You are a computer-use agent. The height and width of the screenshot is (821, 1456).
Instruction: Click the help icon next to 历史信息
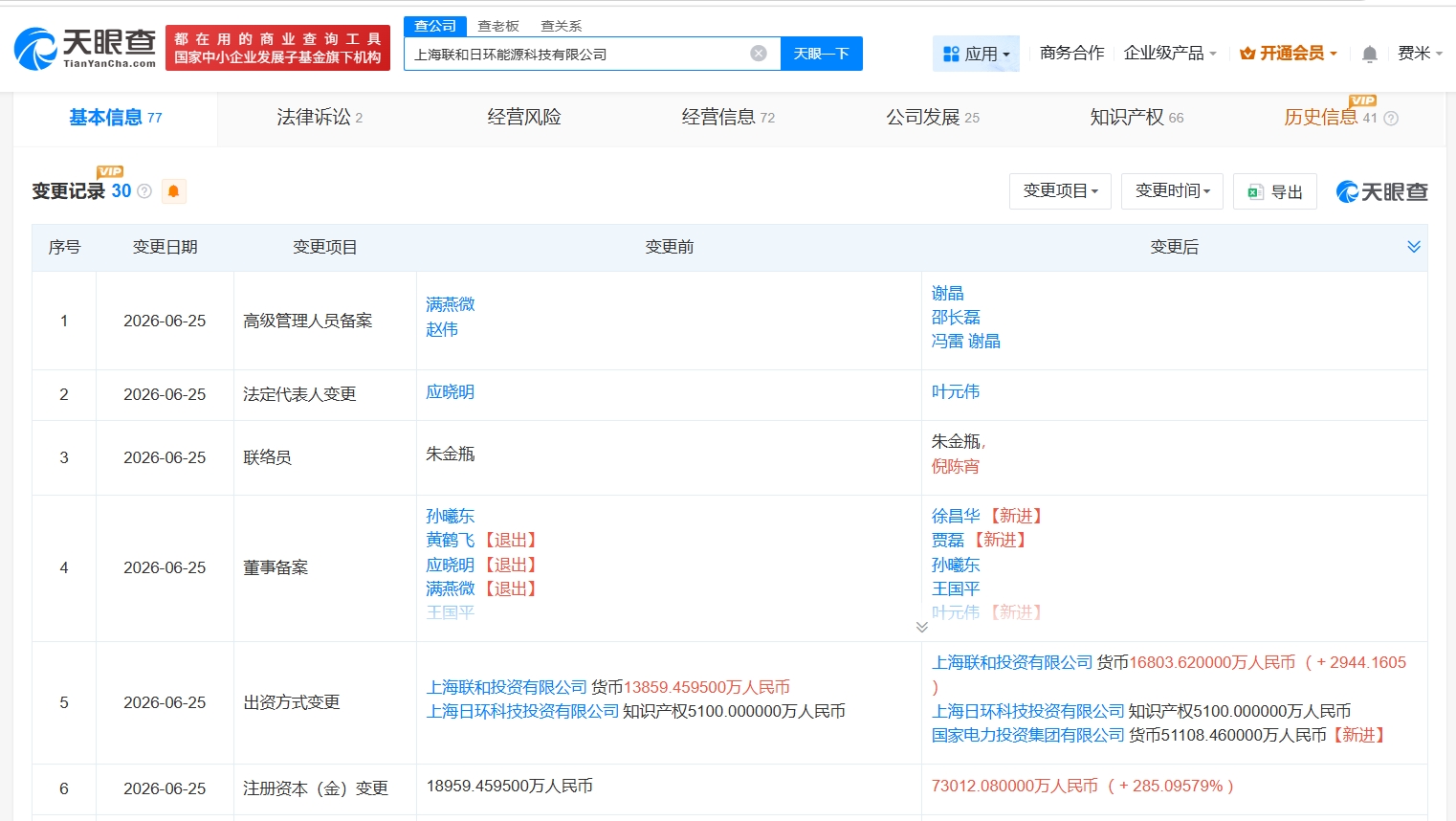click(x=1391, y=119)
